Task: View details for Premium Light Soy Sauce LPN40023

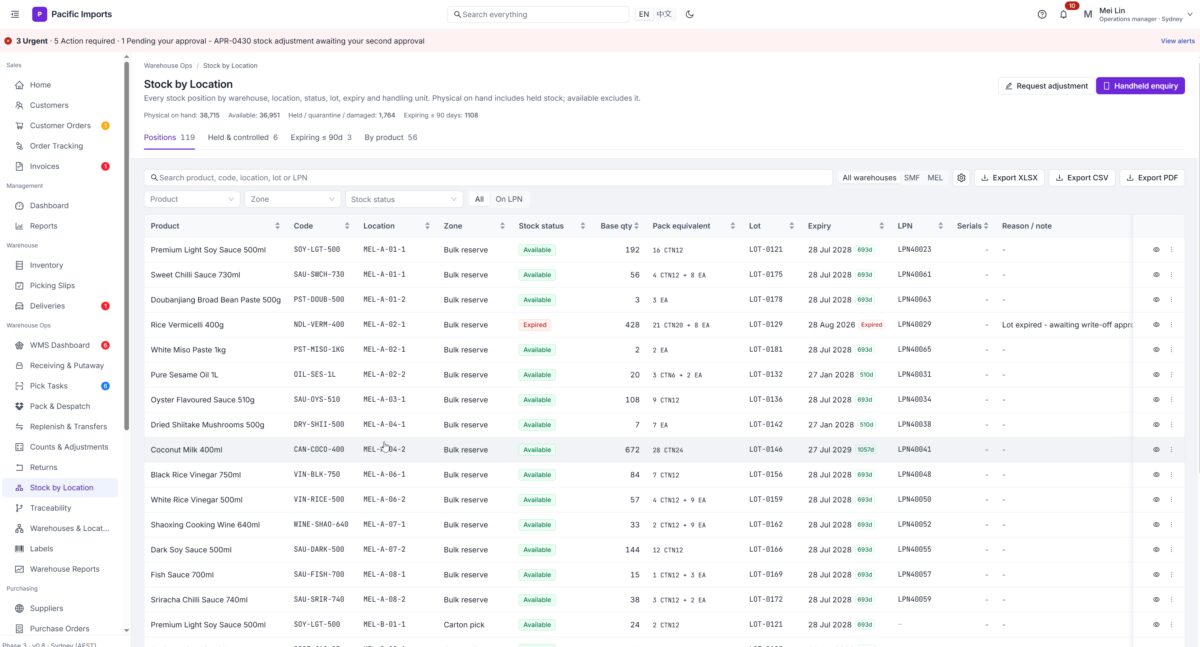Action: pos(1156,250)
